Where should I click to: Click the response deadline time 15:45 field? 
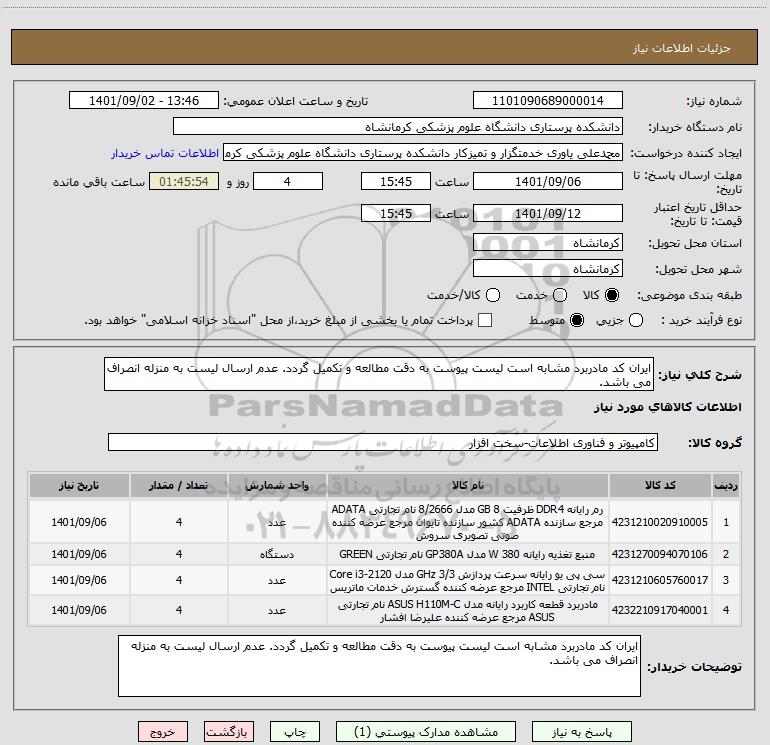click(x=396, y=181)
